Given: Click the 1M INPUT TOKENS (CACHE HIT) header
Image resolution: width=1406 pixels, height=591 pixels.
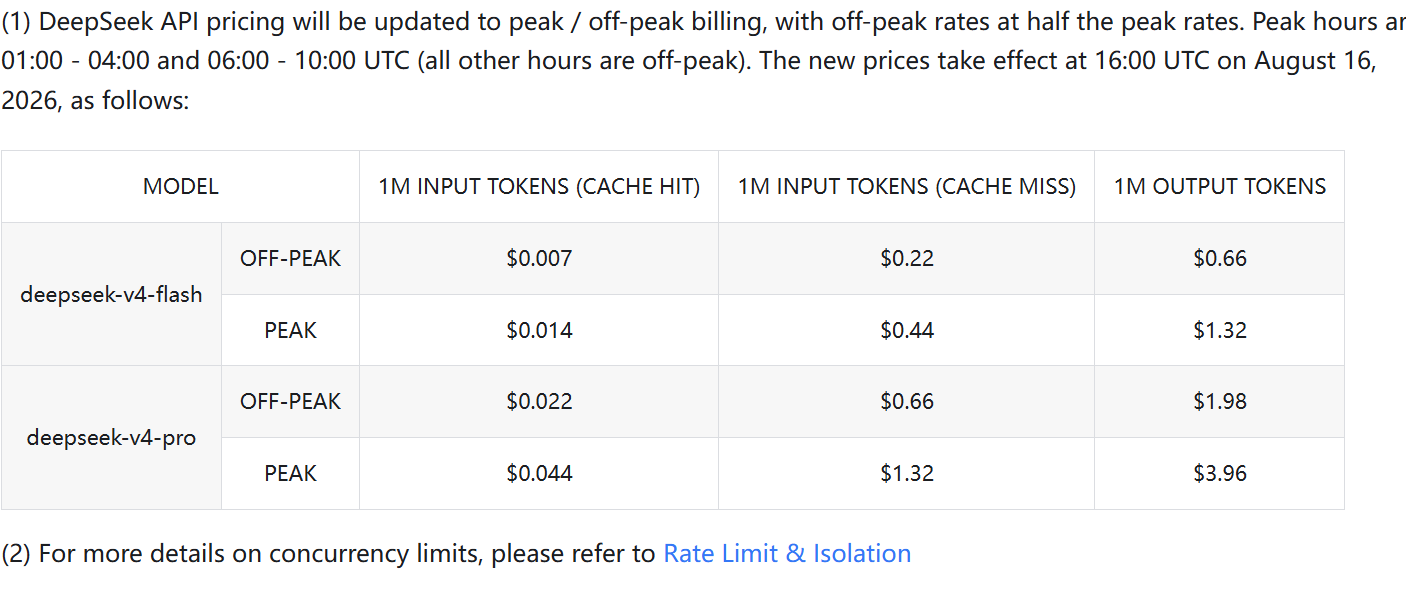Looking at the screenshot, I should [x=539, y=186].
